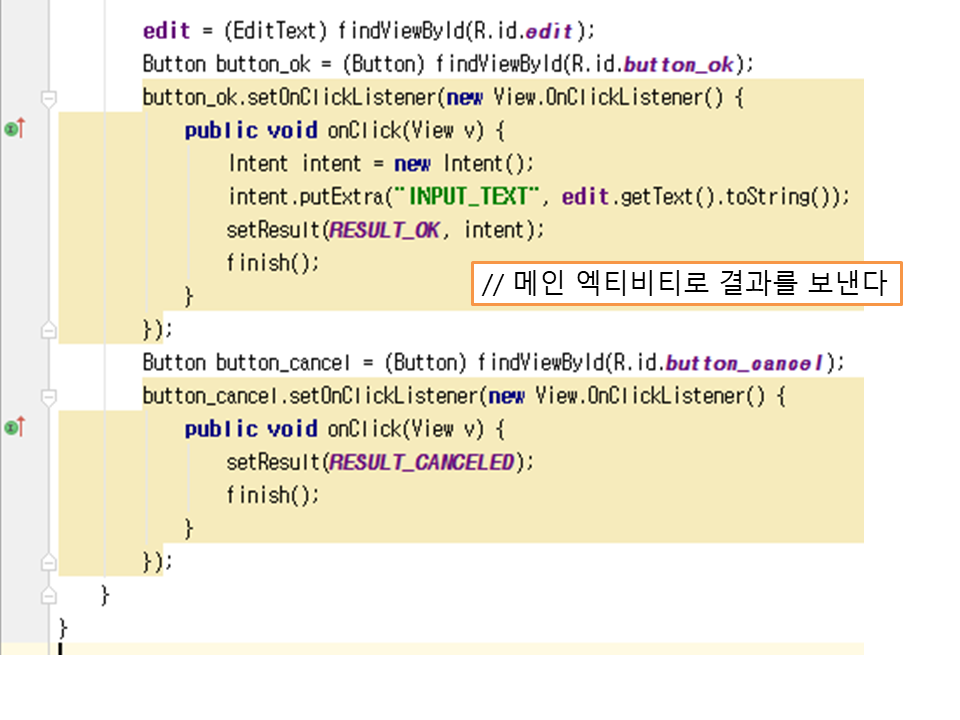Click the implements-method gutter icon beside the second onClick
The height and width of the screenshot is (720, 960).
[x=13, y=428]
